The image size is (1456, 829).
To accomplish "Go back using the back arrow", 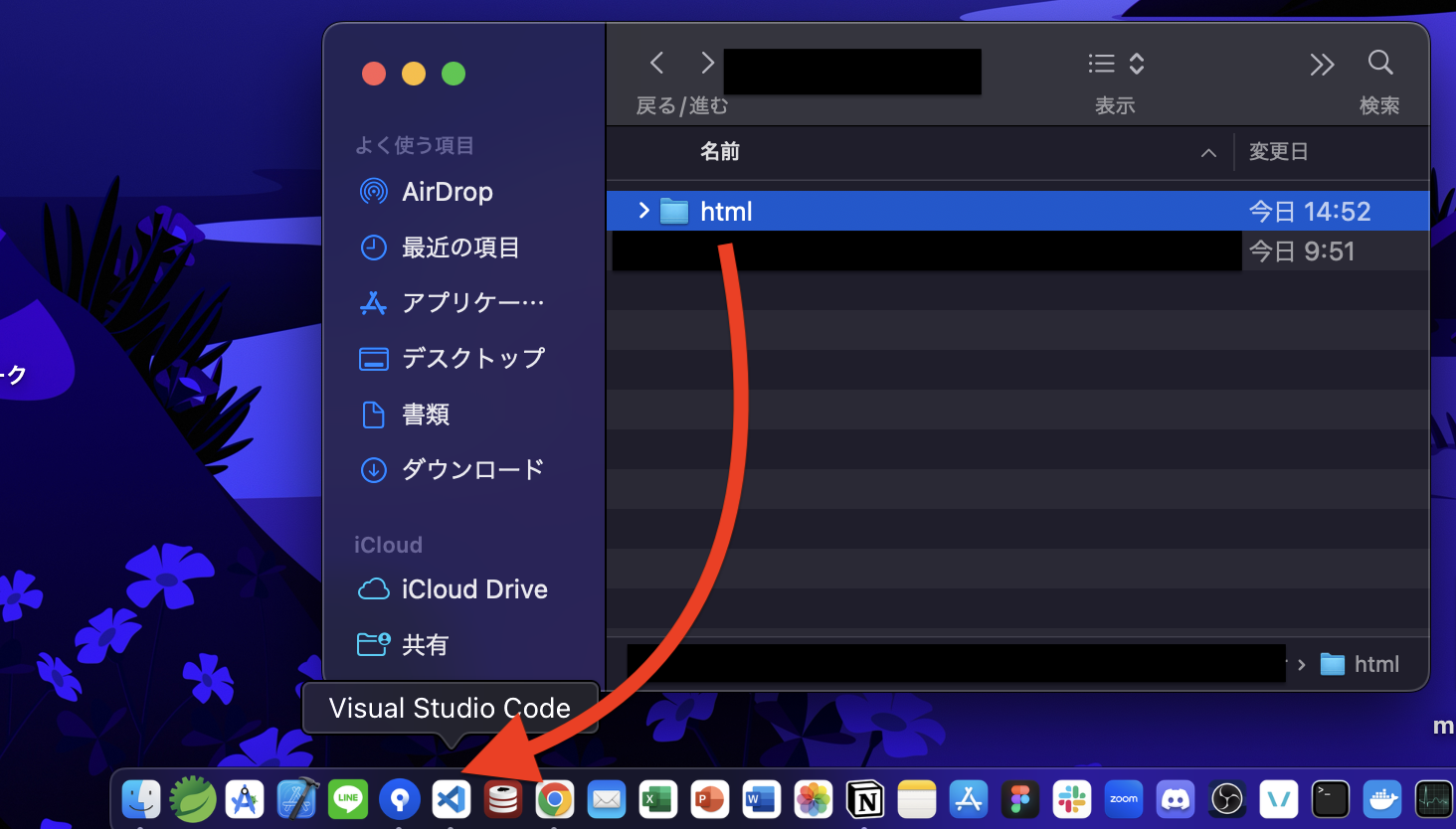I will (655, 62).
